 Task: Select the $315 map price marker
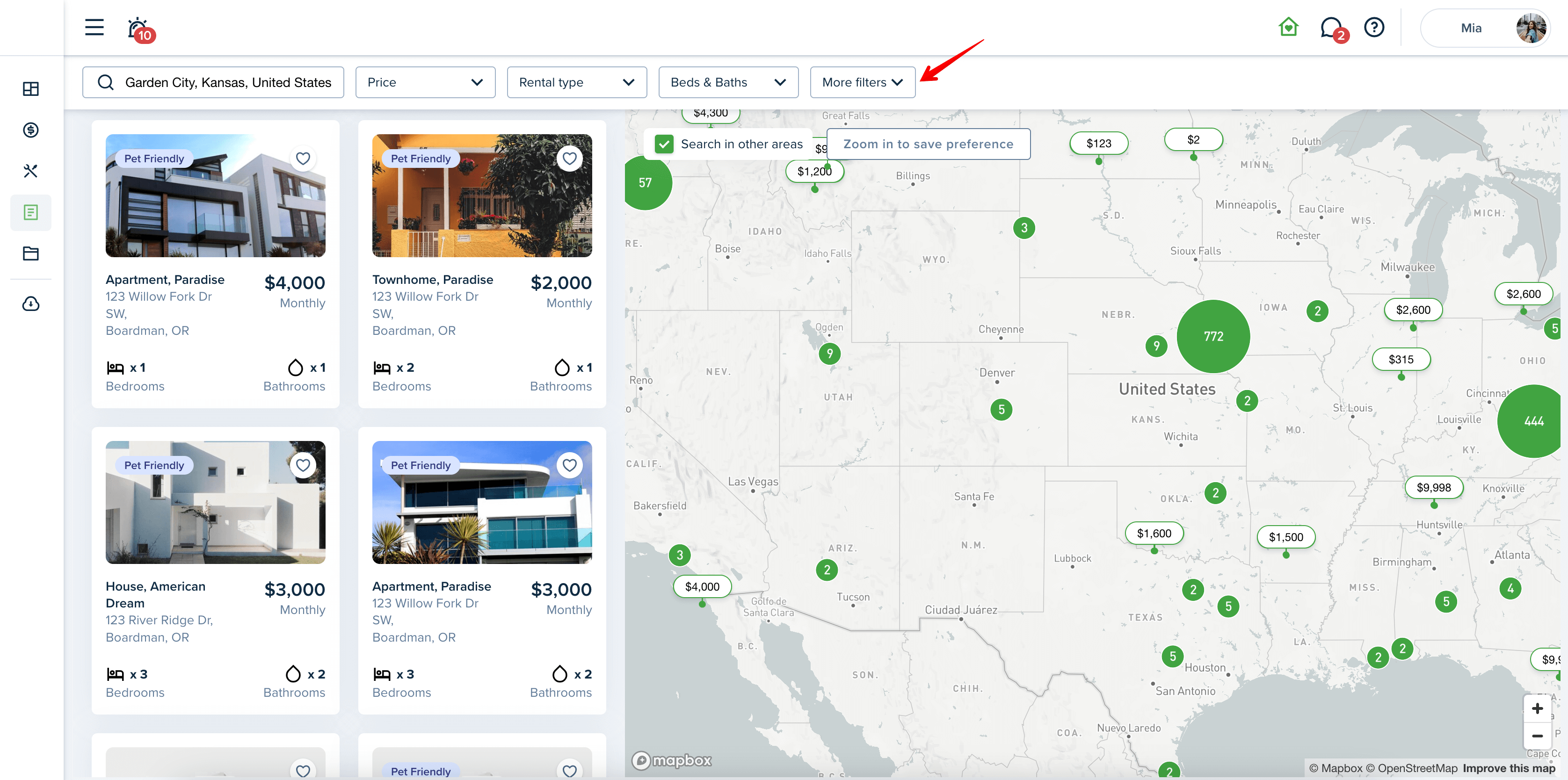pos(1401,359)
